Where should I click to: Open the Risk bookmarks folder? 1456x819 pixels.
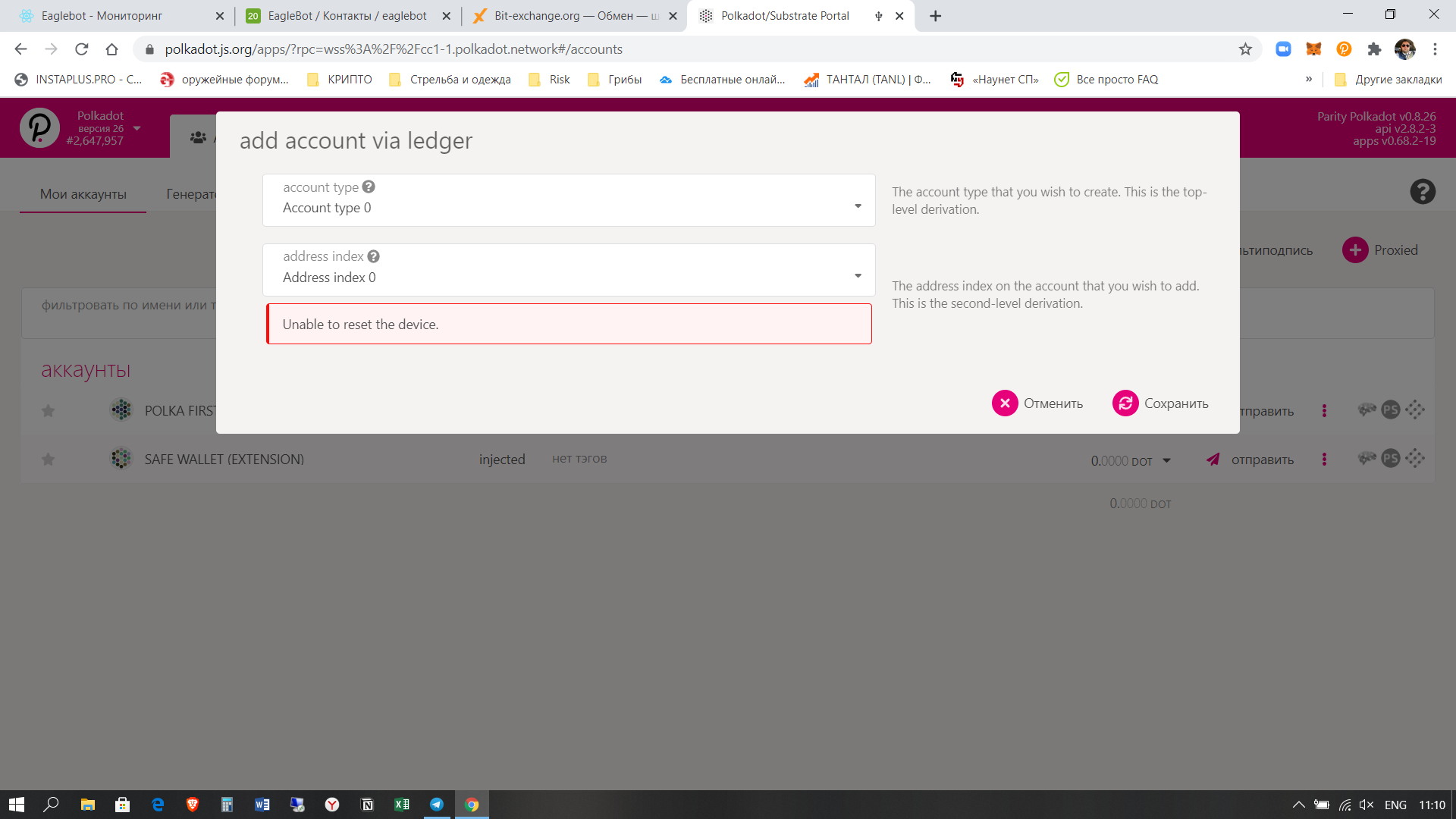point(549,80)
